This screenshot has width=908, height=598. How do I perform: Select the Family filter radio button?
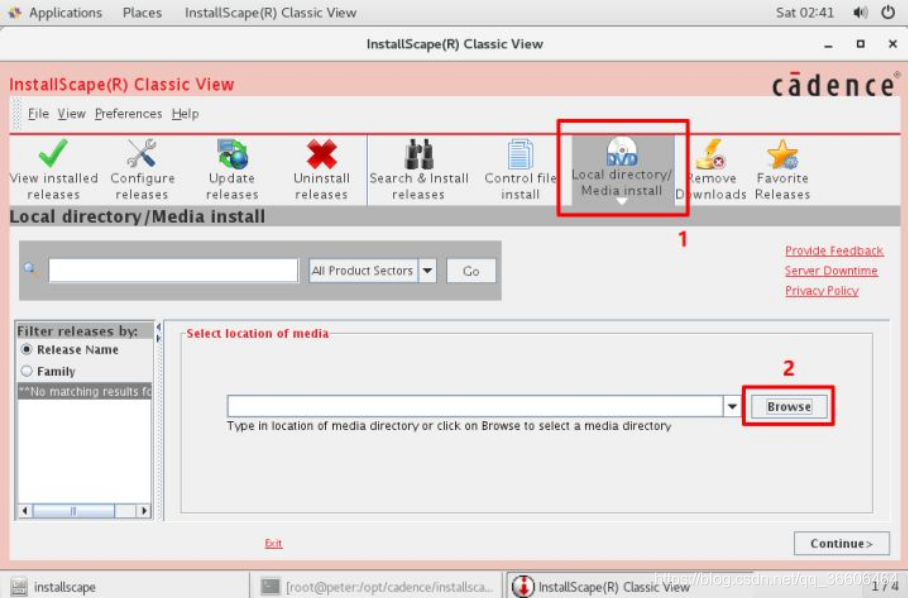coord(27,371)
